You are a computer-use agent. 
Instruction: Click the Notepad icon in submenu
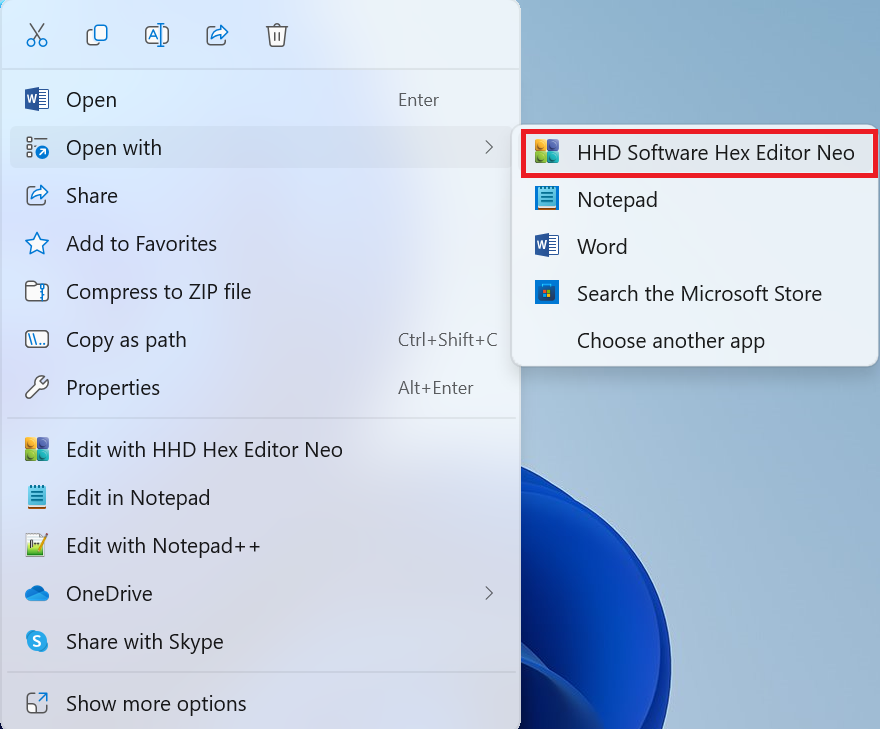tap(547, 199)
